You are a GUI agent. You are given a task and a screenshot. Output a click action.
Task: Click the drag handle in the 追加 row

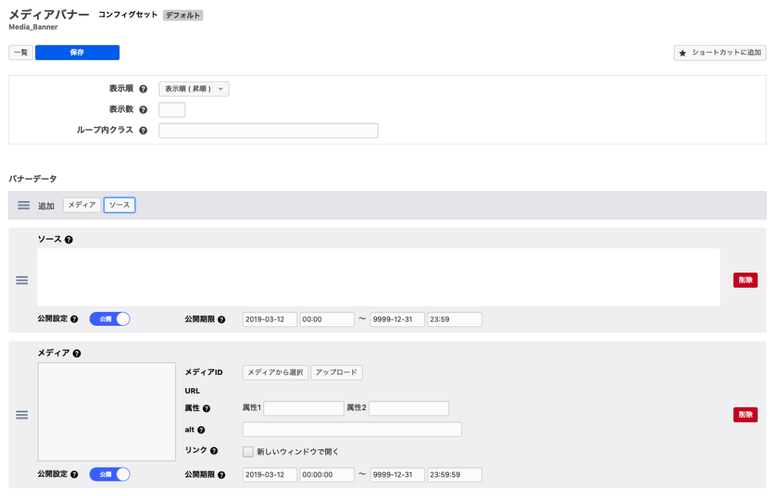point(23,205)
